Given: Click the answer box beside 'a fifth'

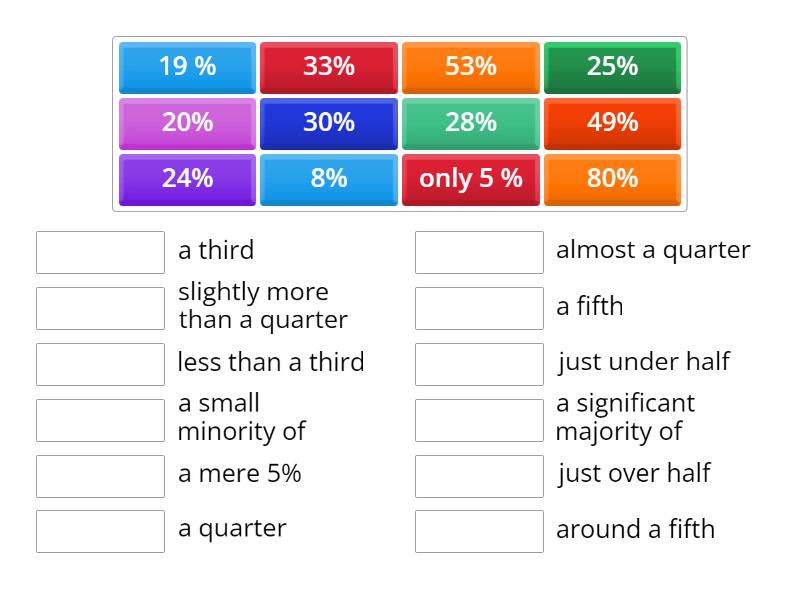Looking at the screenshot, I should 479,307.
